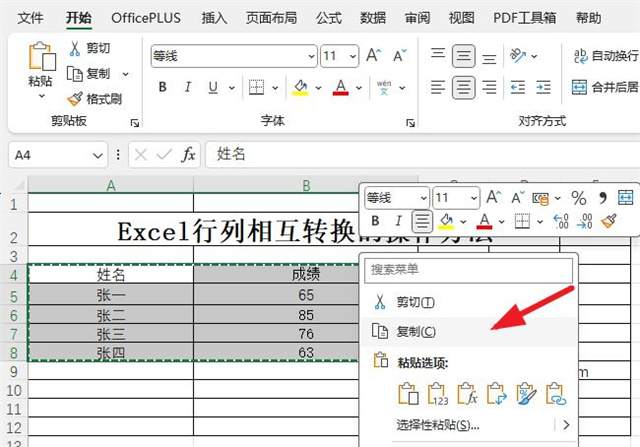The width and height of the screenshot is (640, 447).
Task: Expand the ribbon font color dropdown arrow
Action: coord(359,88)
